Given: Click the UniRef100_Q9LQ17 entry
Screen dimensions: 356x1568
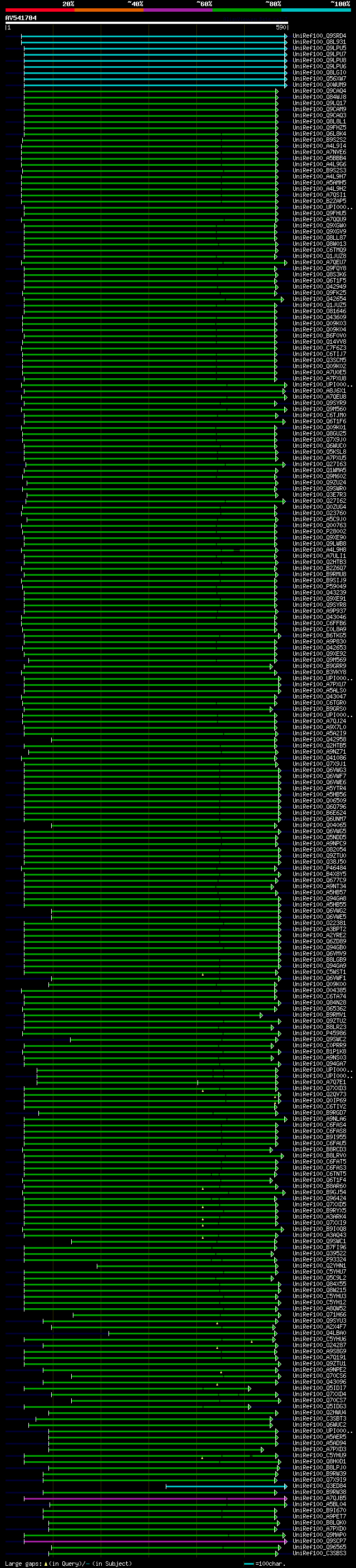Looking at the screenshot, I should (319, 103).
